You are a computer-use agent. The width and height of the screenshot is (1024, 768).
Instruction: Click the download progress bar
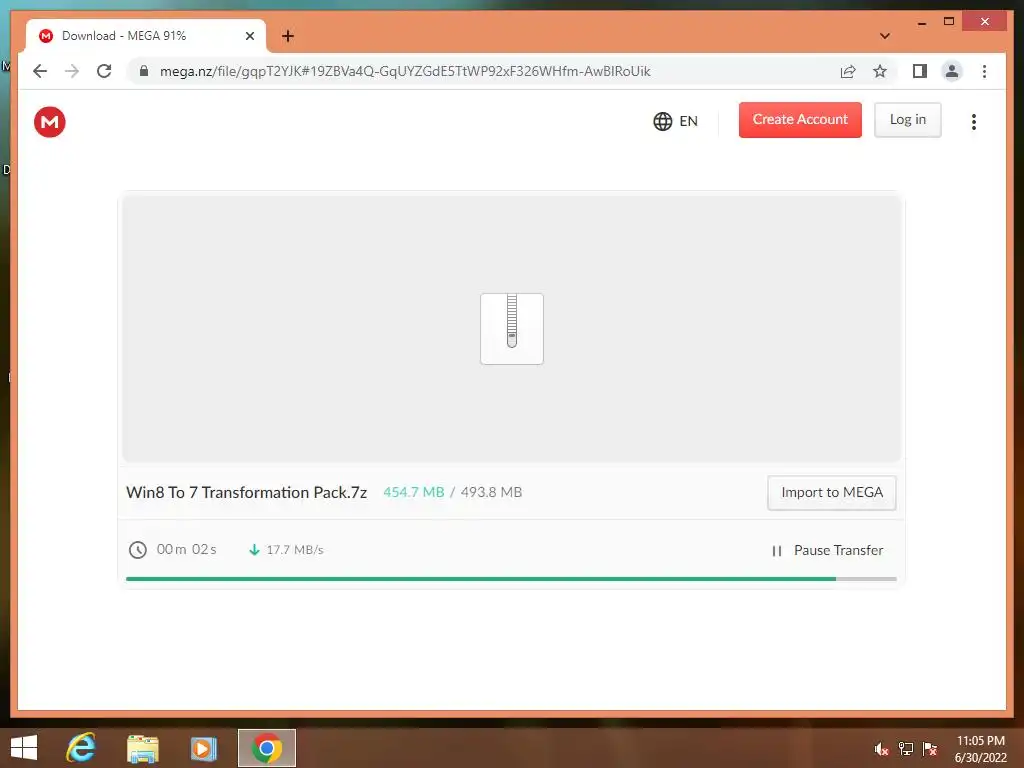tap(511, 579)
